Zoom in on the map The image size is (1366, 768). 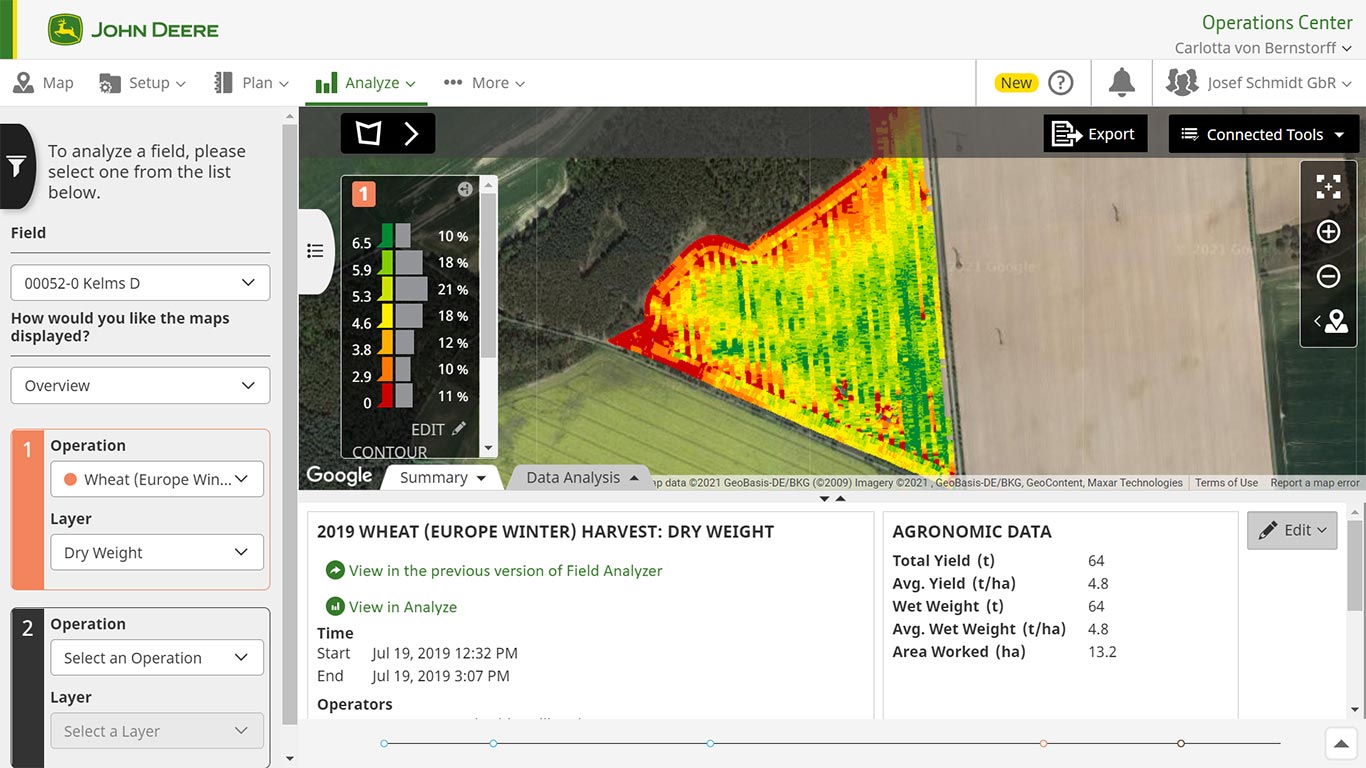click(1328, 232)
